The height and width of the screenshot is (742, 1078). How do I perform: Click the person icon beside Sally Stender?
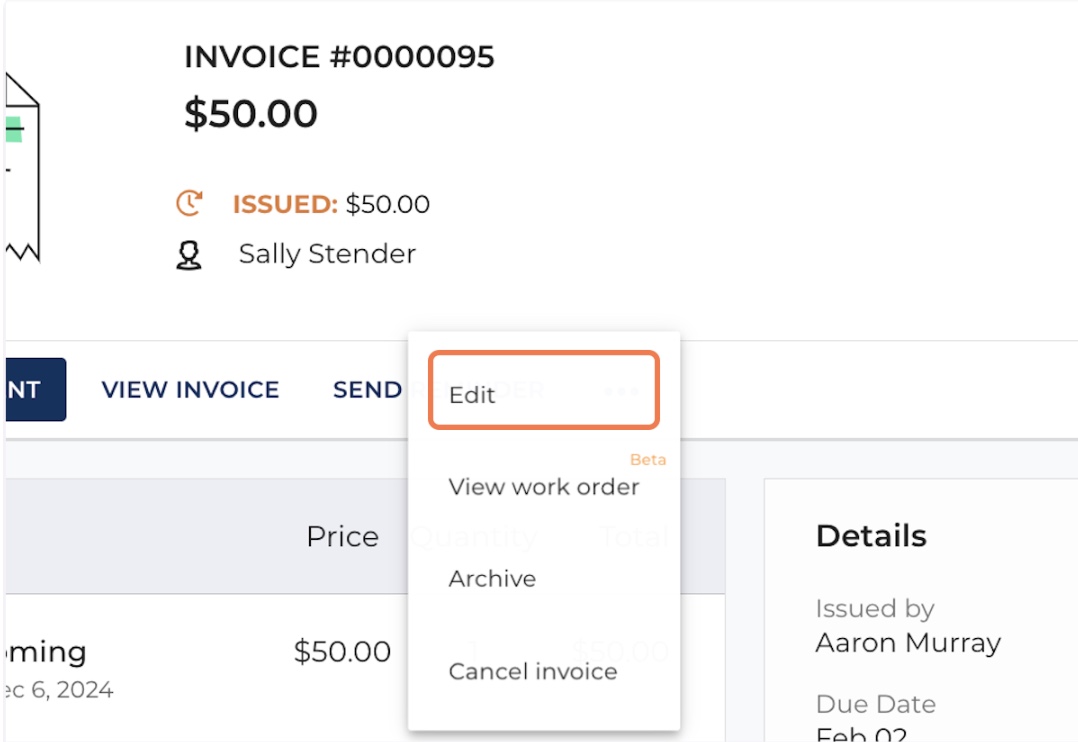point(189,255)
